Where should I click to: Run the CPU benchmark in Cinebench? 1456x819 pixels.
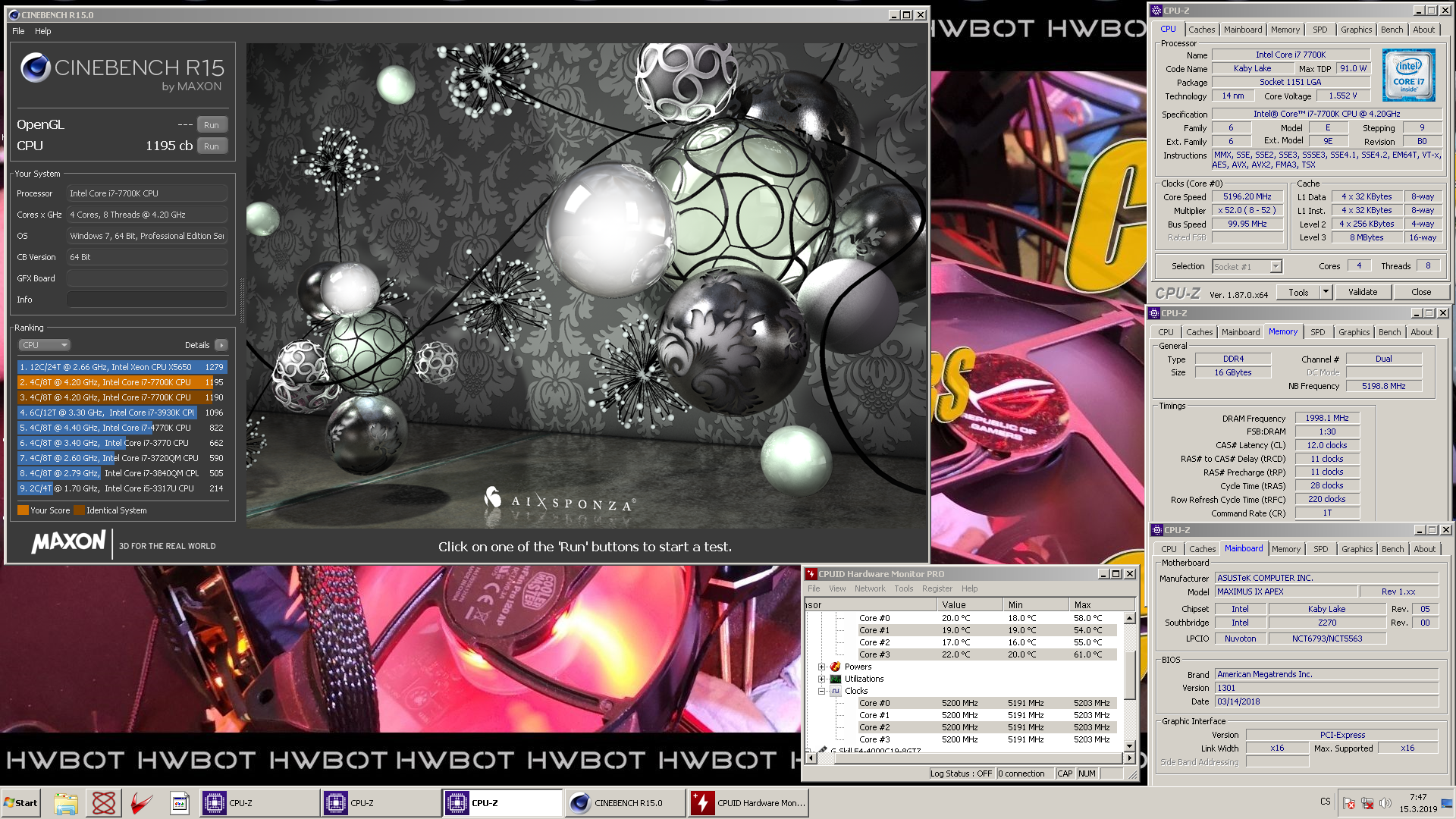pyautogui.click(x=212, y=146)
